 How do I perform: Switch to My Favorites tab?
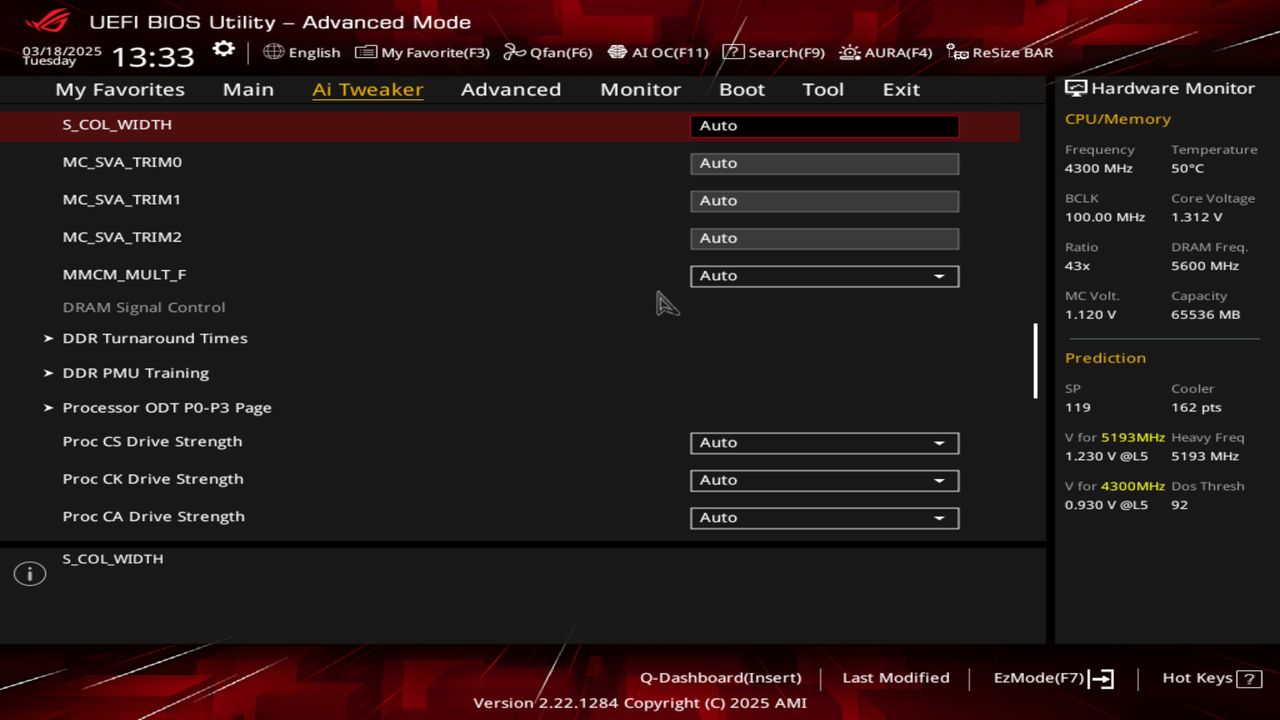pos(120,89)
